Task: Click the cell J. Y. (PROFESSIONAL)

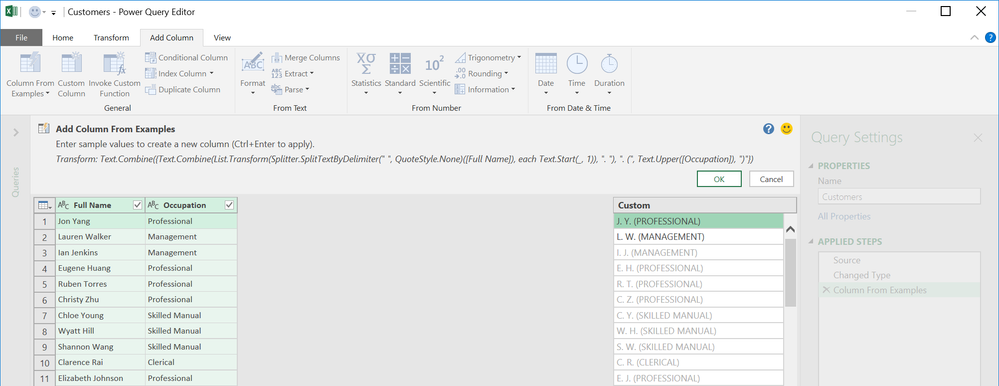Action: coord(698,221)
